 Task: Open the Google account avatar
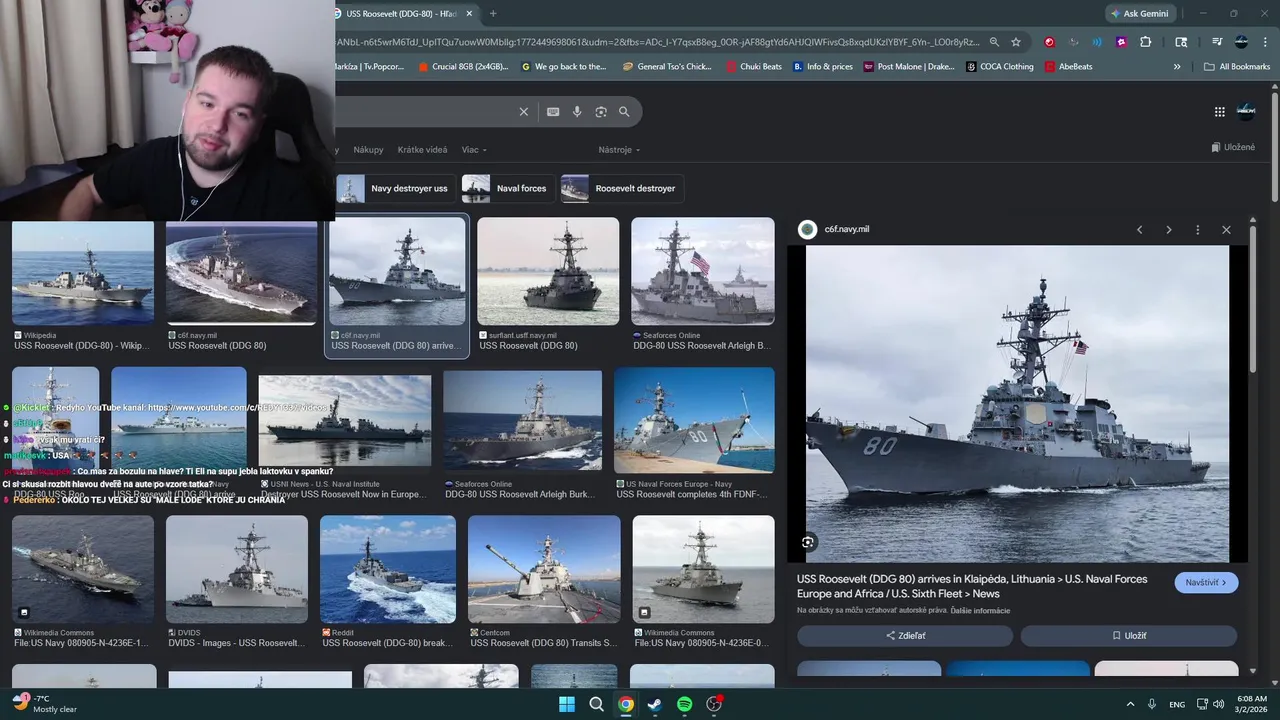(x=1246, y=111)
